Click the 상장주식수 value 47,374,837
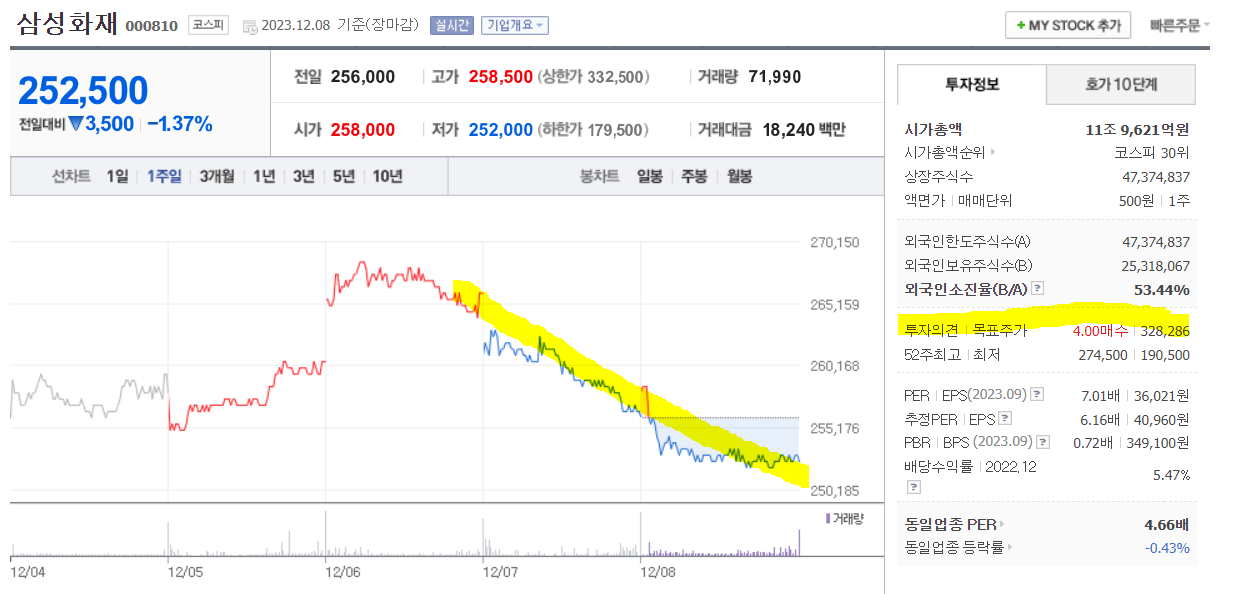The height and width of the screenshot is (594, 1238). [1156, 177]
